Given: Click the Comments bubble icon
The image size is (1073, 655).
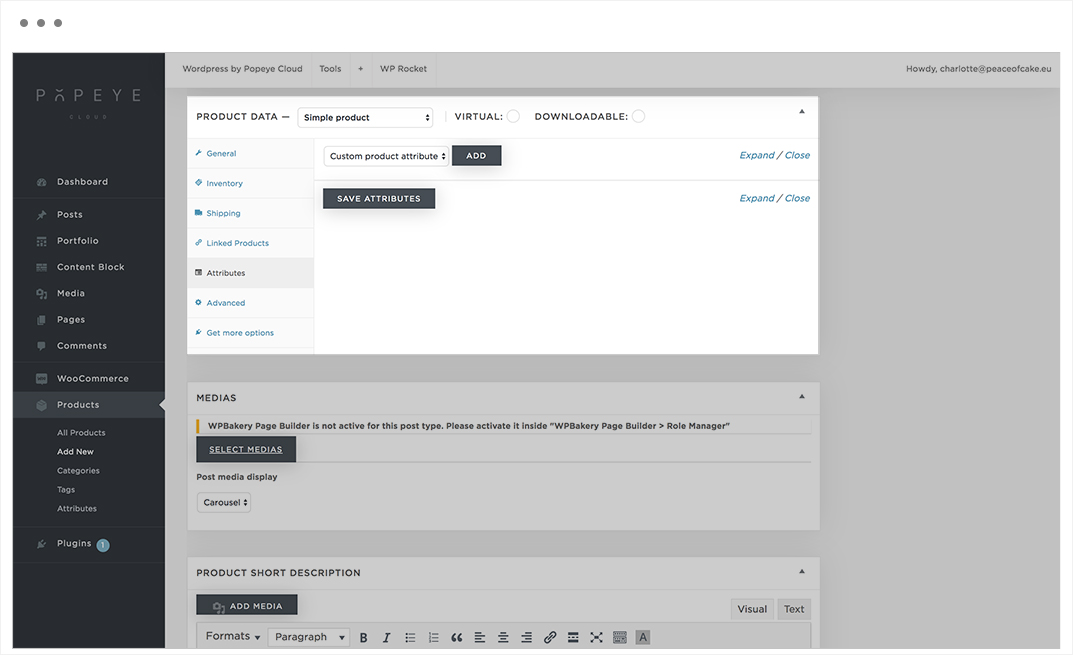Looking at the screenshot, I should click(42, 346).
